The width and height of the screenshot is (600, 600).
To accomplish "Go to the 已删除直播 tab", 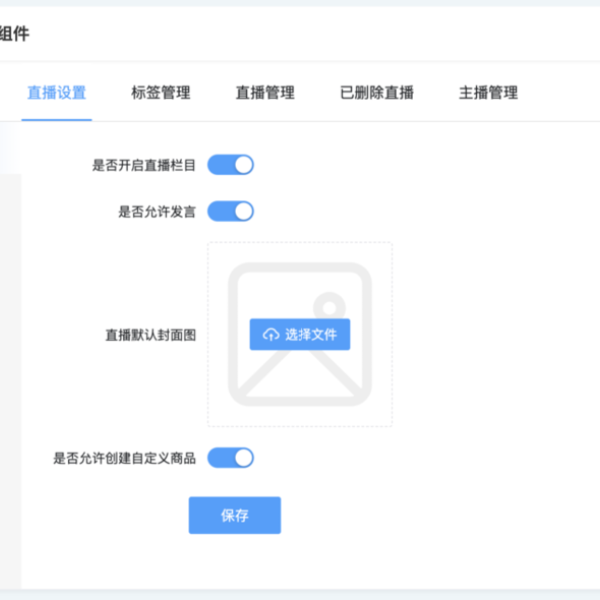I will click(377, 93).
